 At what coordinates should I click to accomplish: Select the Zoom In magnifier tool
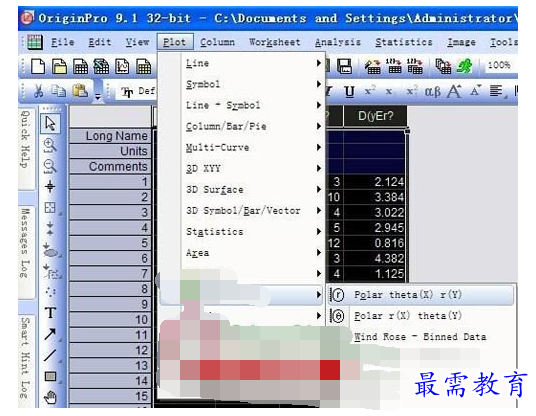tap(50, 145)
